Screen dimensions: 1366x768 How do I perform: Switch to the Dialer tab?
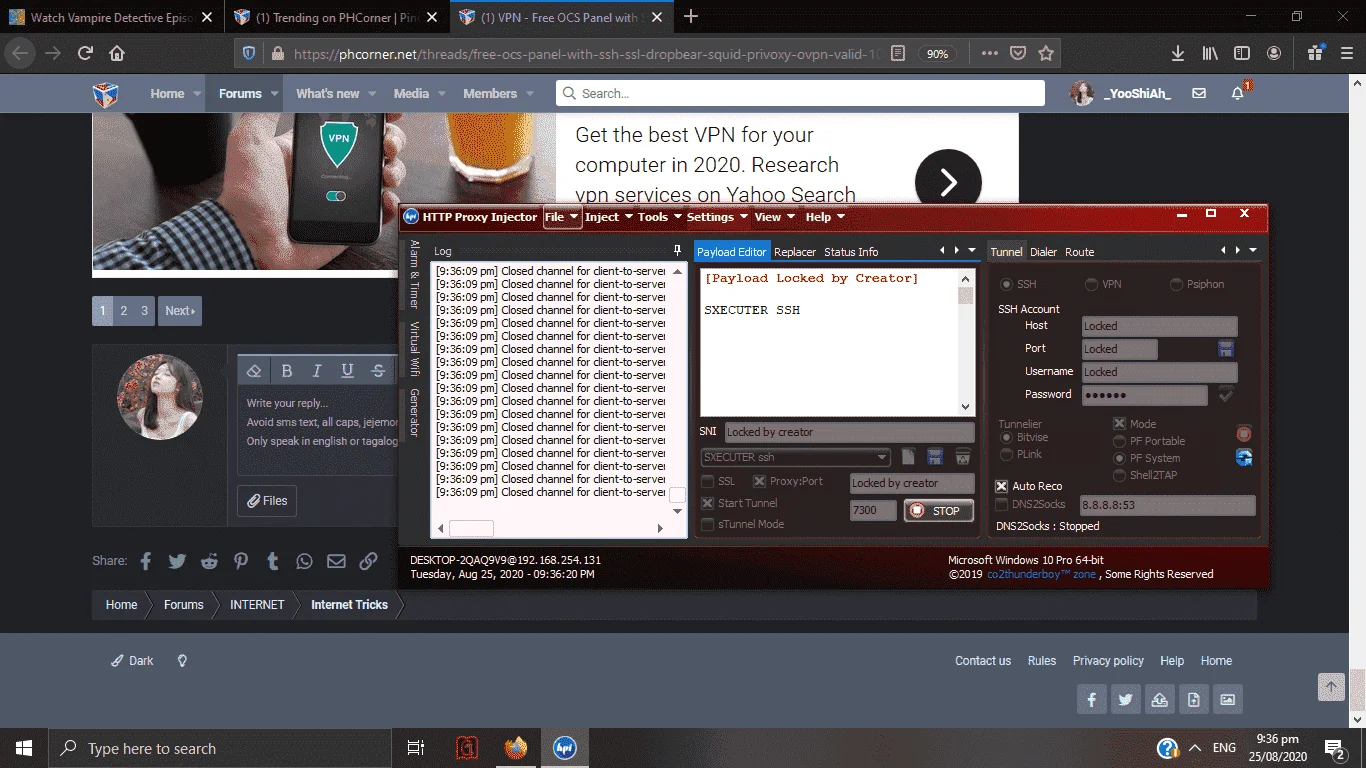1043,252
